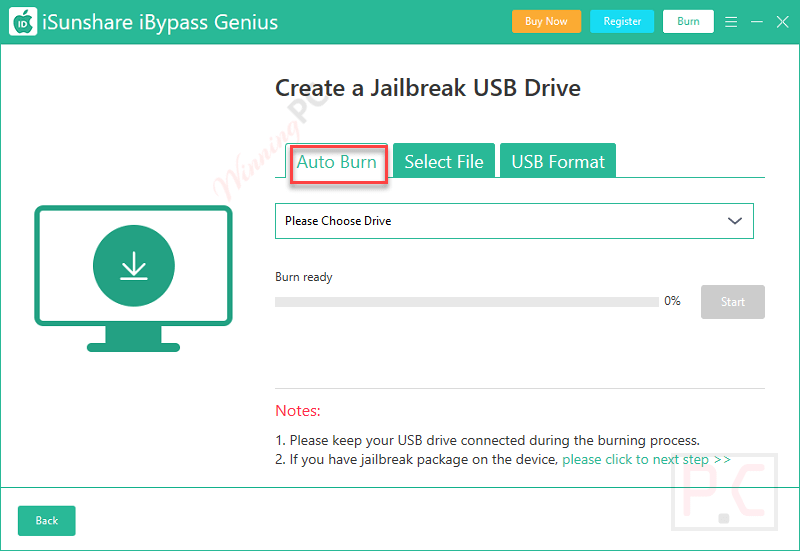This screenshot has width=800, height=551.
Task: Click the 'iSunshare iBypass Genius' title text
Action: tap(160, 22)
